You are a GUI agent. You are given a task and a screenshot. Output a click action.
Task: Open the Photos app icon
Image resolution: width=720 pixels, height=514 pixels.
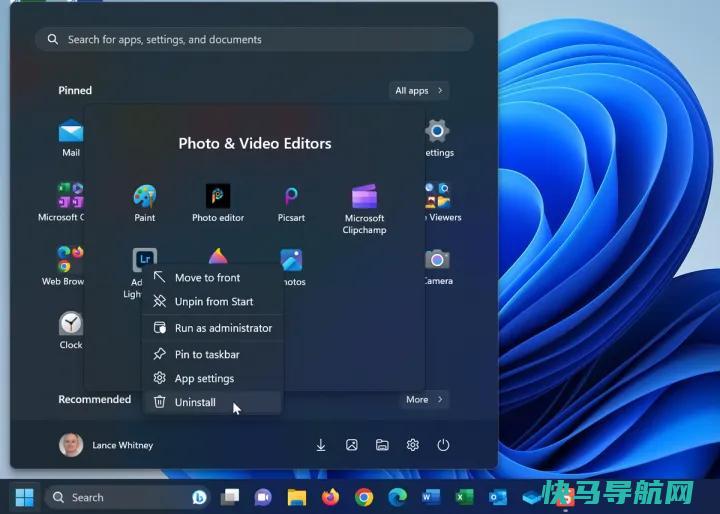(x=291, y=260)
